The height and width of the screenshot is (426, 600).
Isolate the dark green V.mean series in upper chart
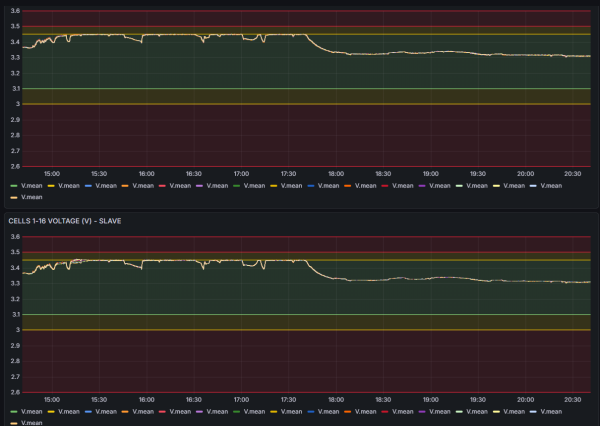point(254,186)
